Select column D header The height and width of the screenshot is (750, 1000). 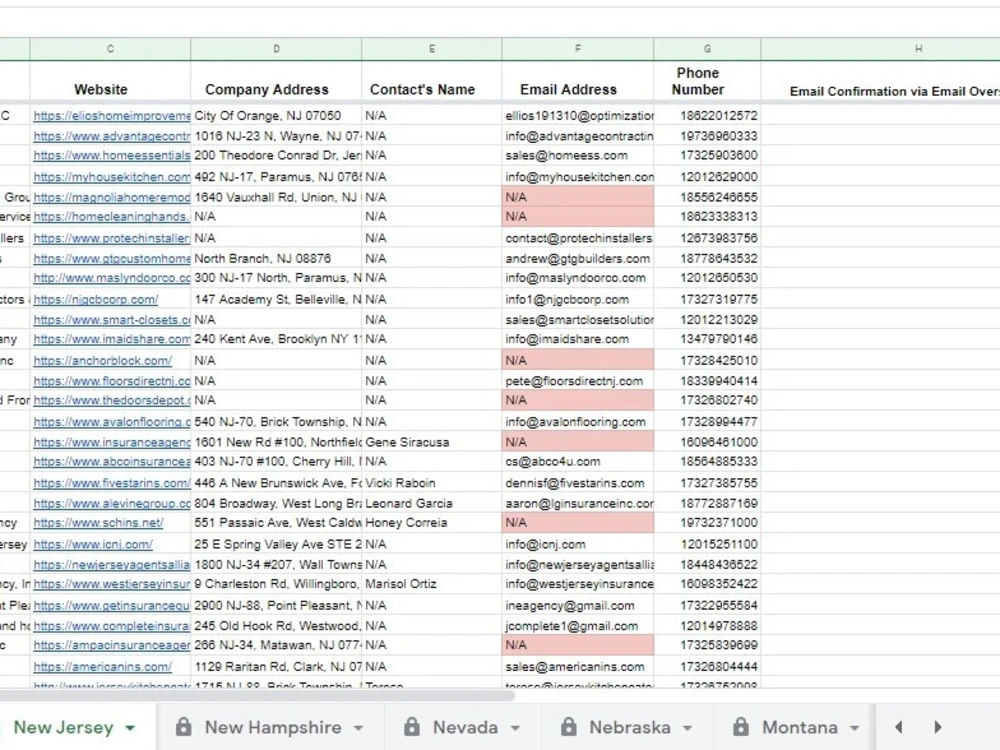coord(276,48)
